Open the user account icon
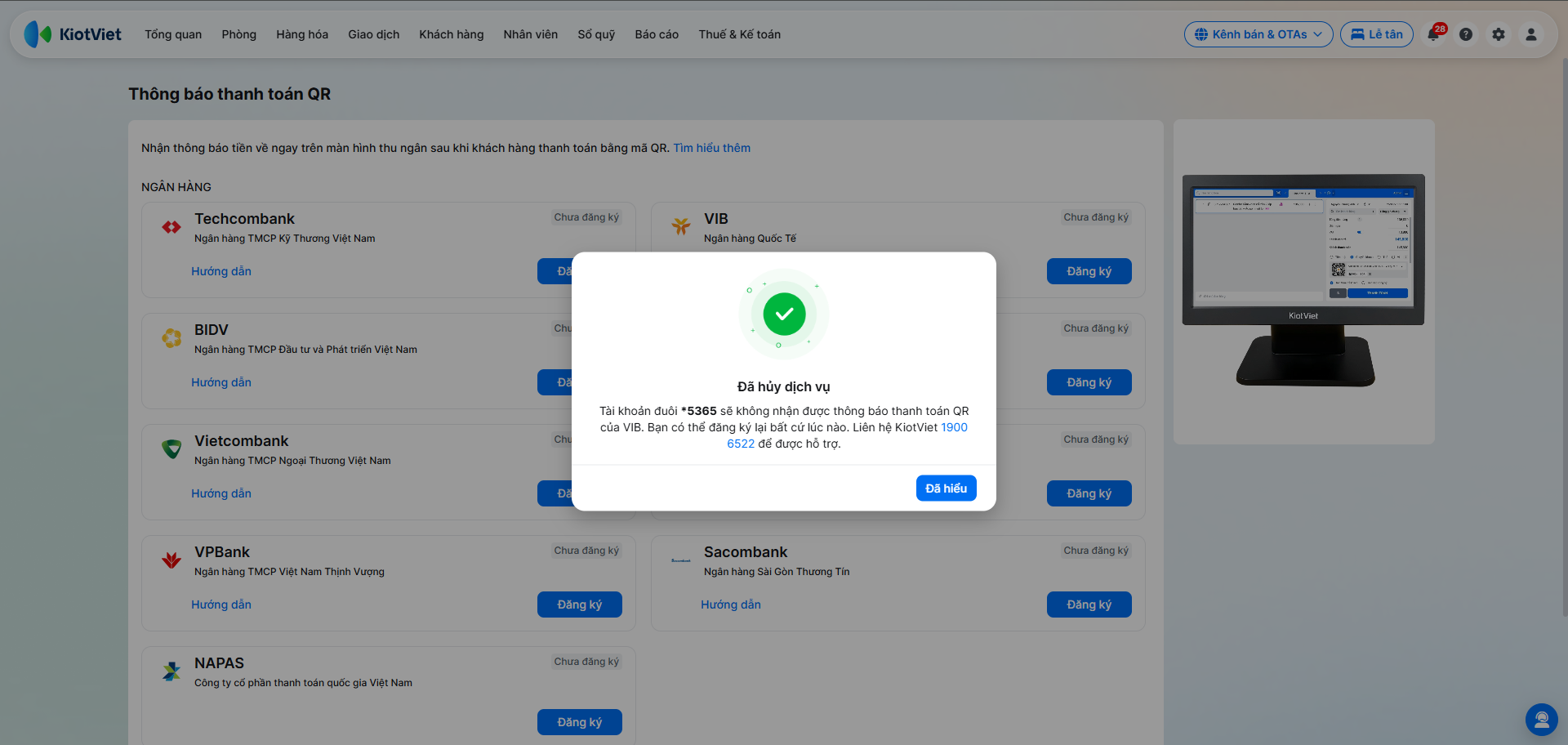 1531,34
